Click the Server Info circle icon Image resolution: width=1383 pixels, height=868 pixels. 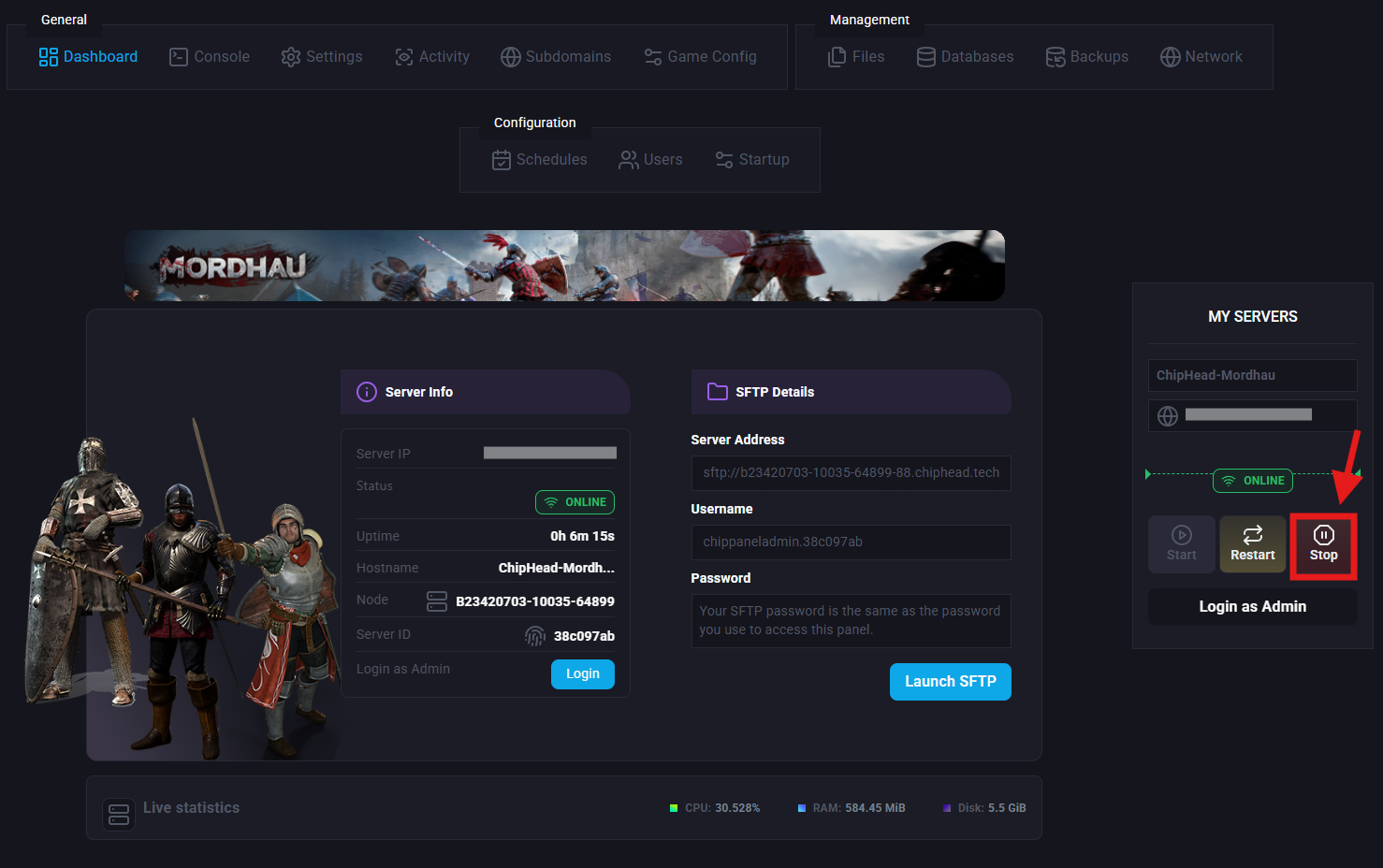(367, 392)
